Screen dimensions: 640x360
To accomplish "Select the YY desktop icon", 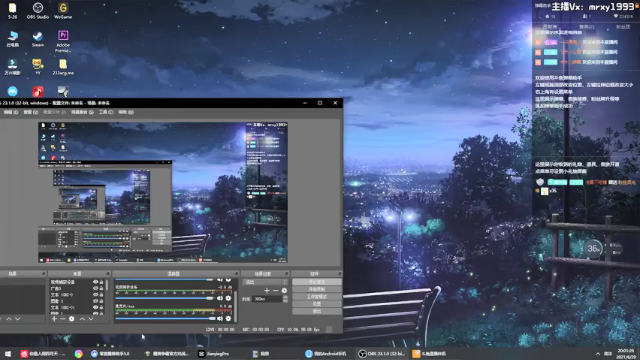I will point(38,67).
